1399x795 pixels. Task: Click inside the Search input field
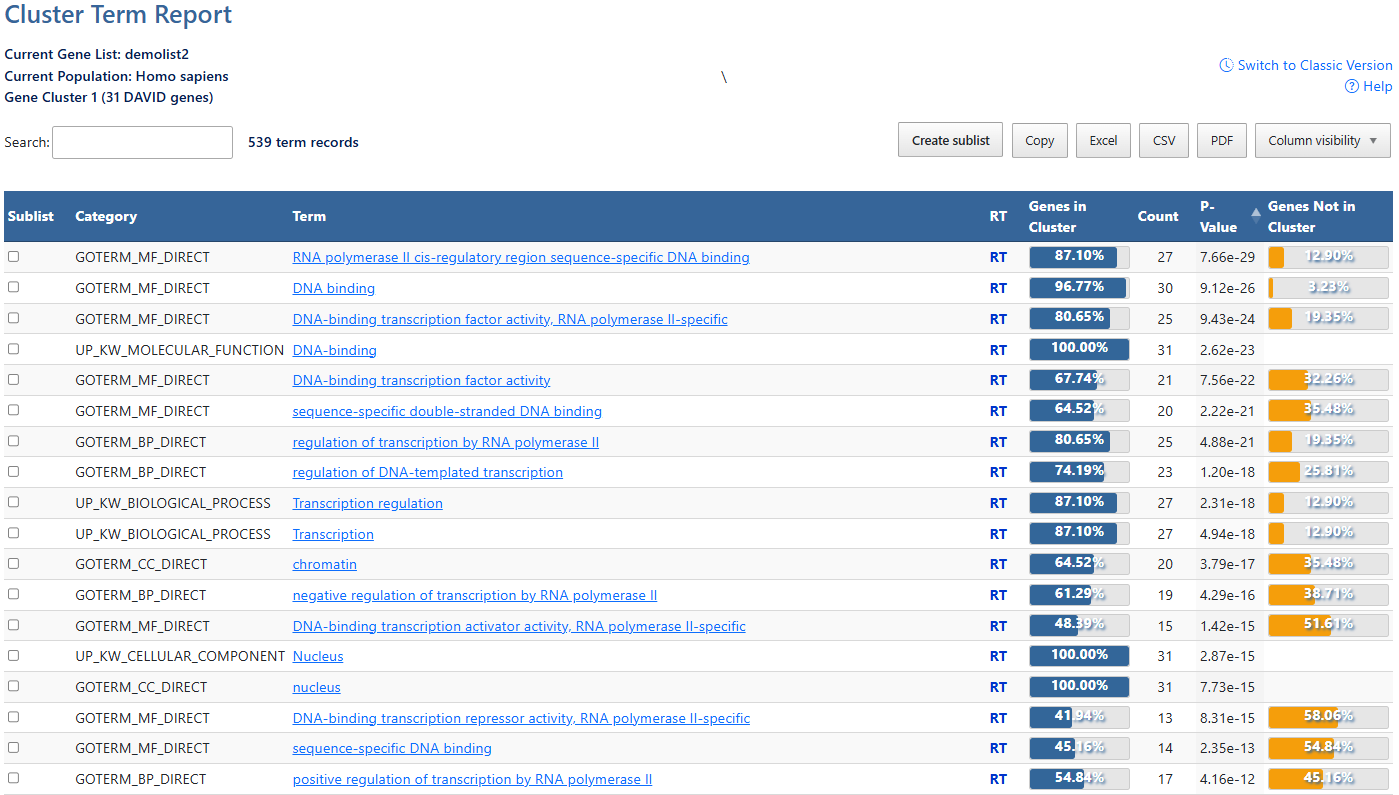[x=141, y=142]
